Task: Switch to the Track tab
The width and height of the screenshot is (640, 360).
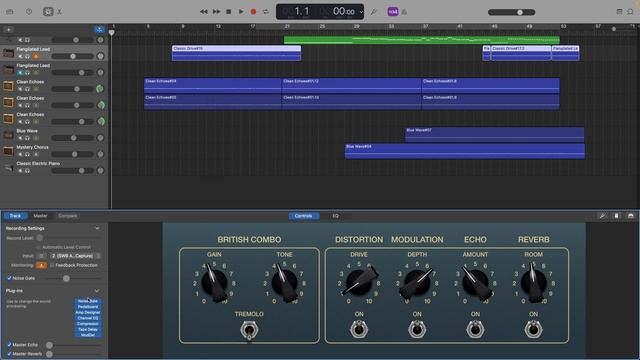Action: tap(15, 216)
